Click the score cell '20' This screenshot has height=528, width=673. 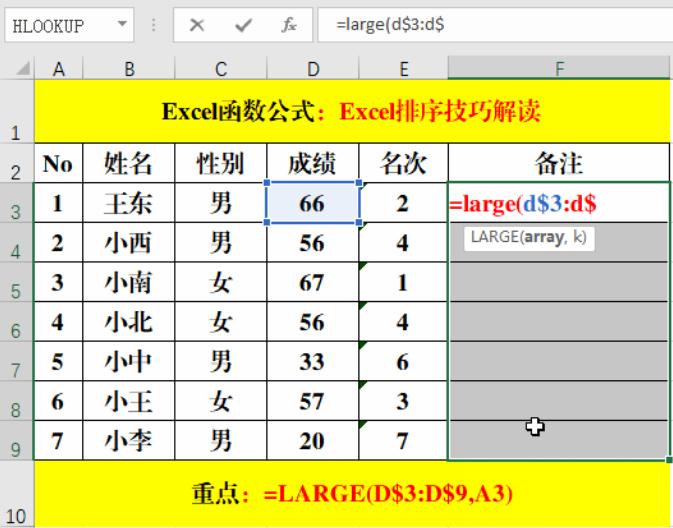(x=312, y=440)
